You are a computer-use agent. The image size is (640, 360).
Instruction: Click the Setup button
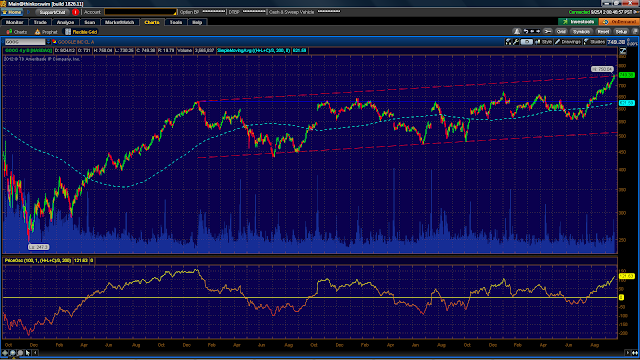(621, 31)
